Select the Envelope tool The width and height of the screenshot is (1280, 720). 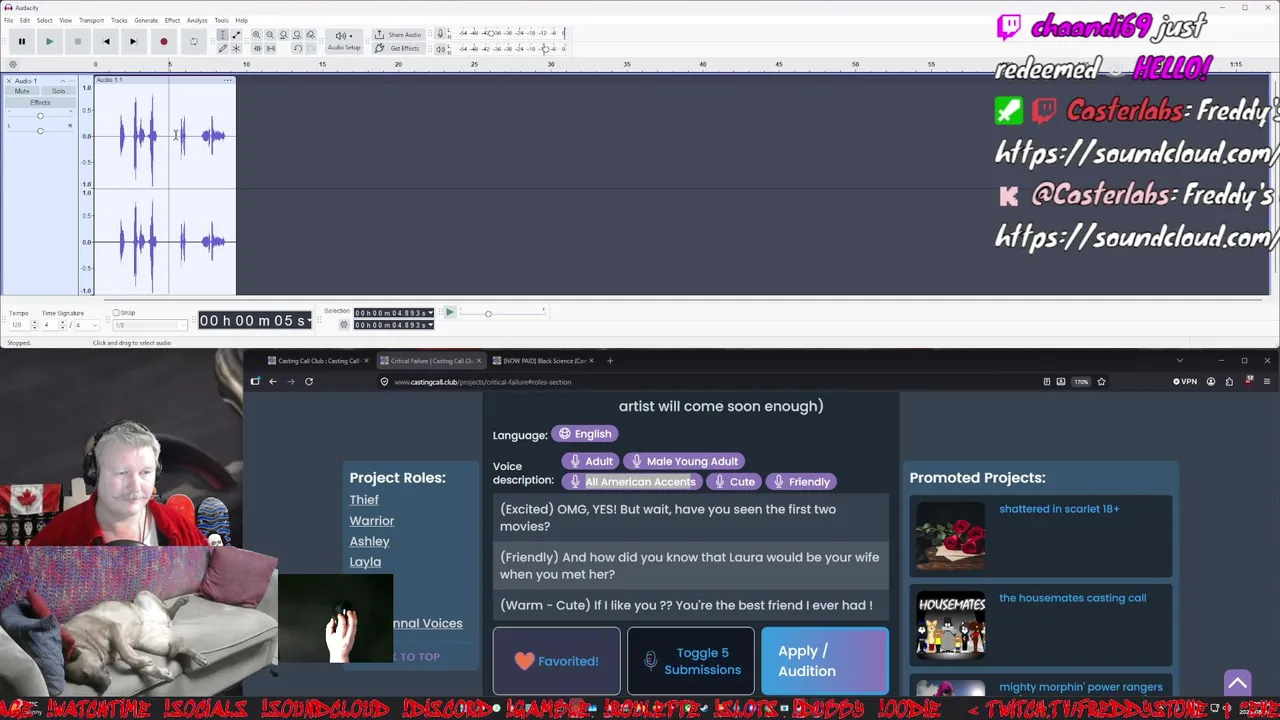tap(236, 35)
